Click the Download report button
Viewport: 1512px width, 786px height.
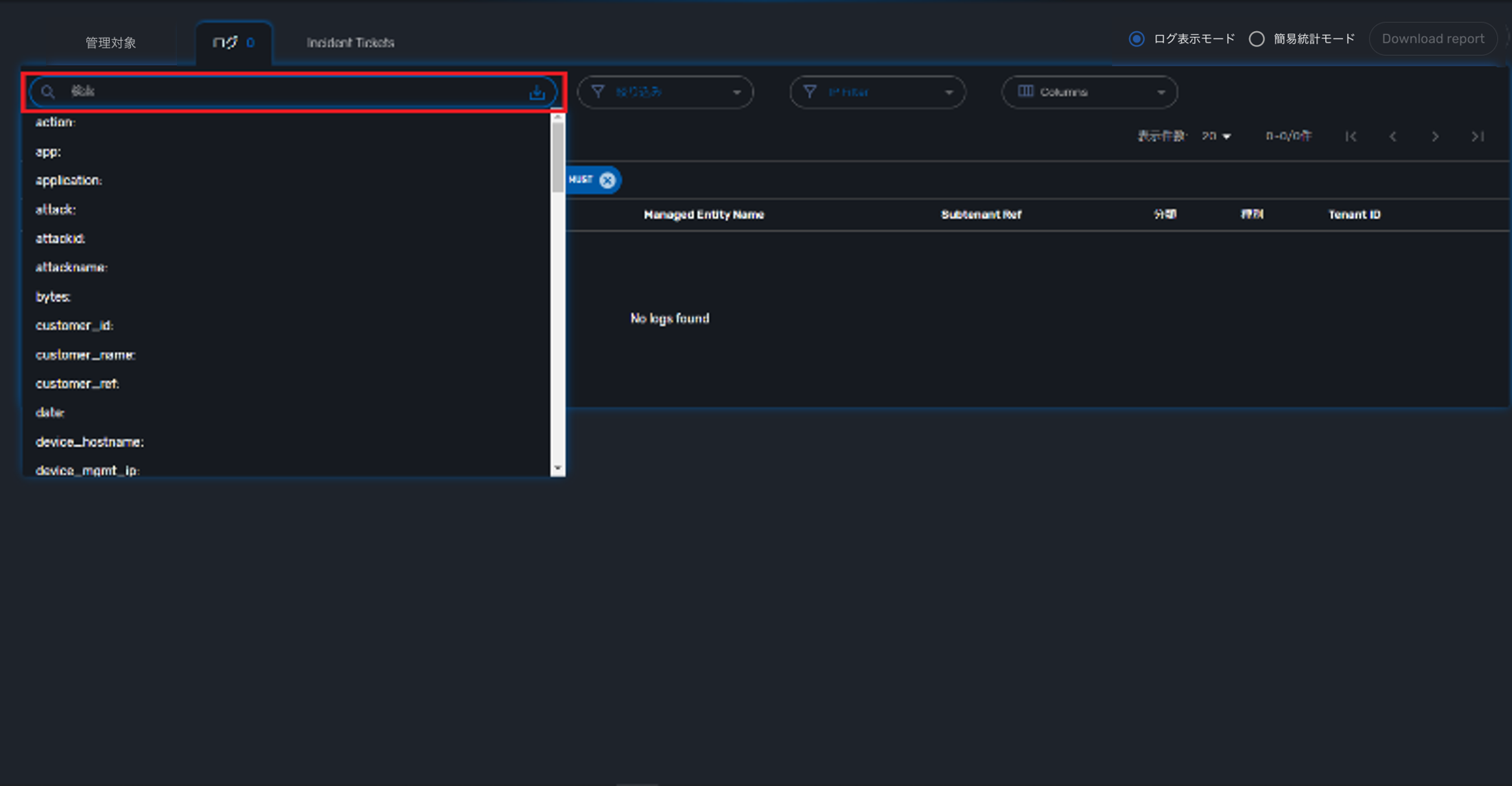click(x=1432, y=39)
